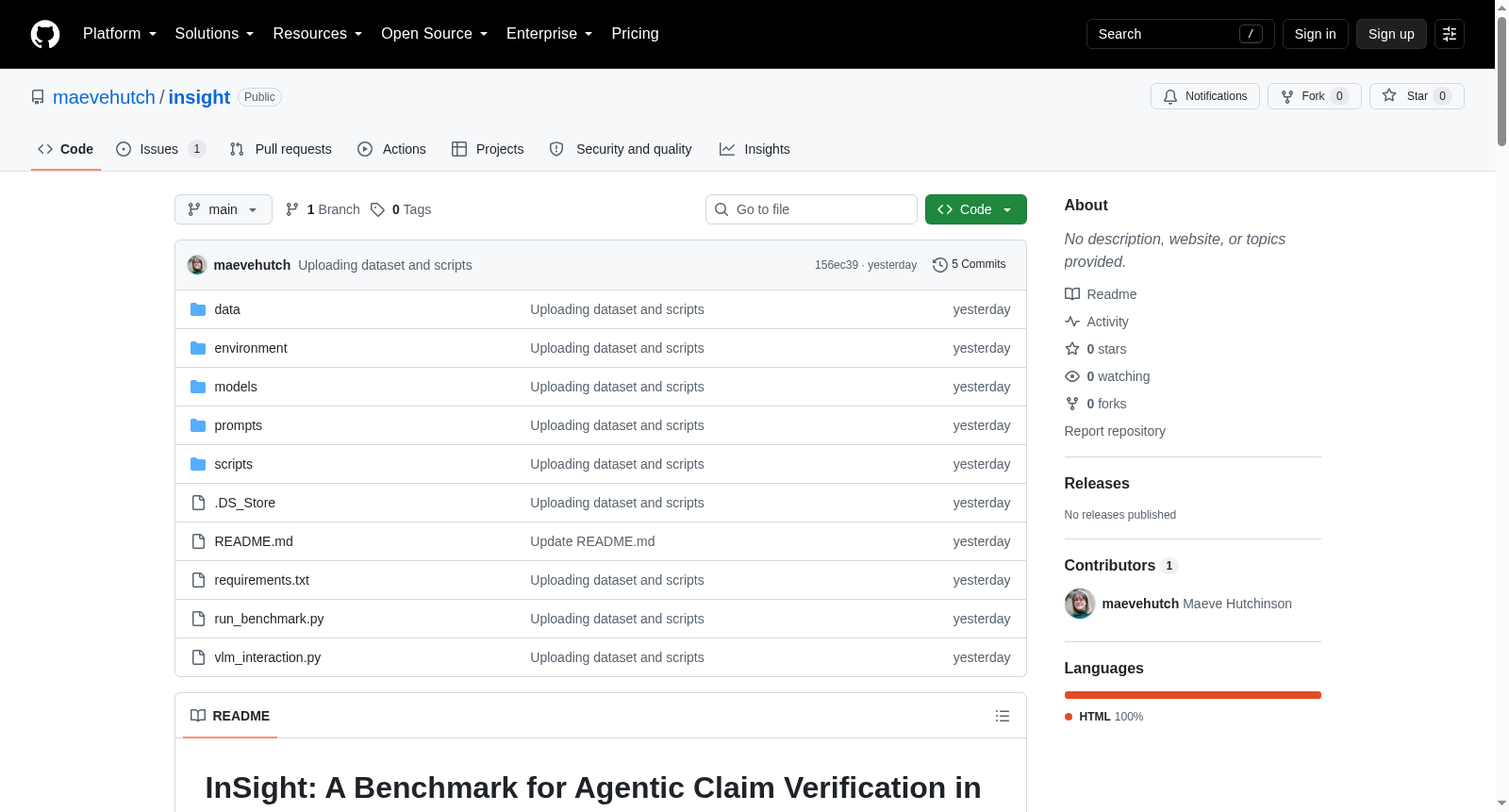Screen dimensions: 1509x812
Task: Open the run_benchmark.py file
Action: coord(269,619)
